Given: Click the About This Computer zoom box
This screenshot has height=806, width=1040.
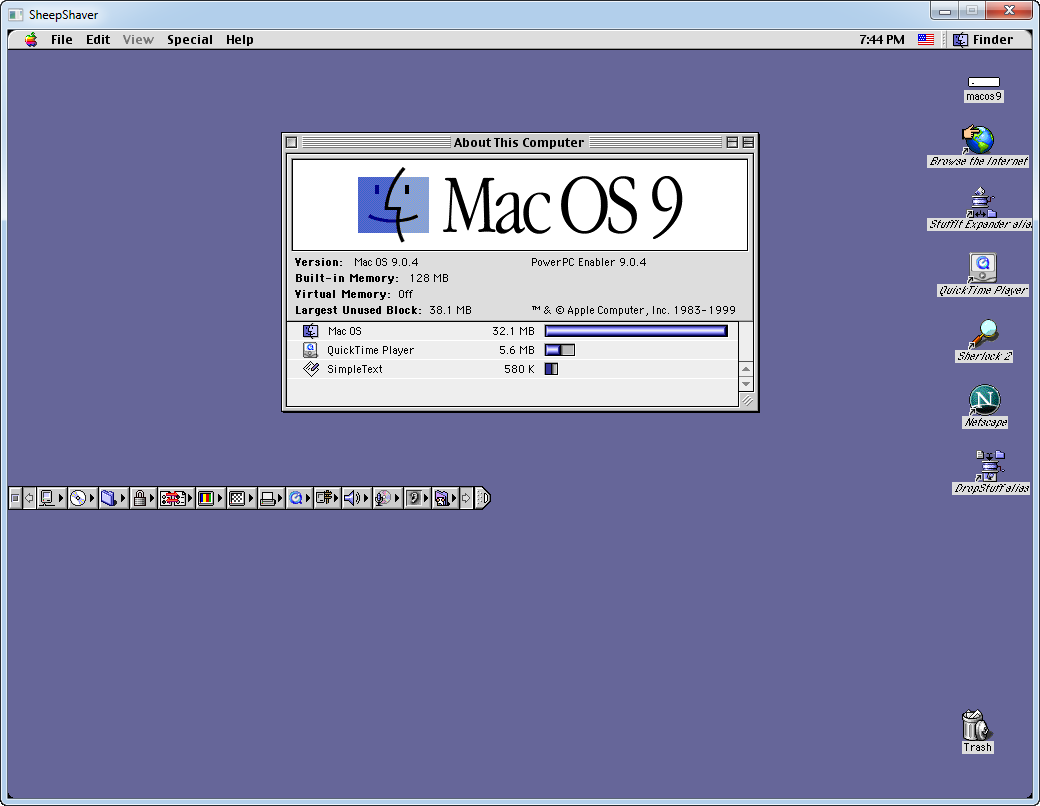Looking at the screenshot, I should [732, 143].
